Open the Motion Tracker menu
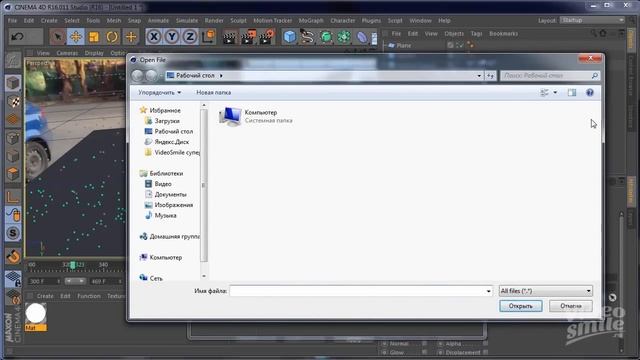The image size is (640, 360). (273, 20)
